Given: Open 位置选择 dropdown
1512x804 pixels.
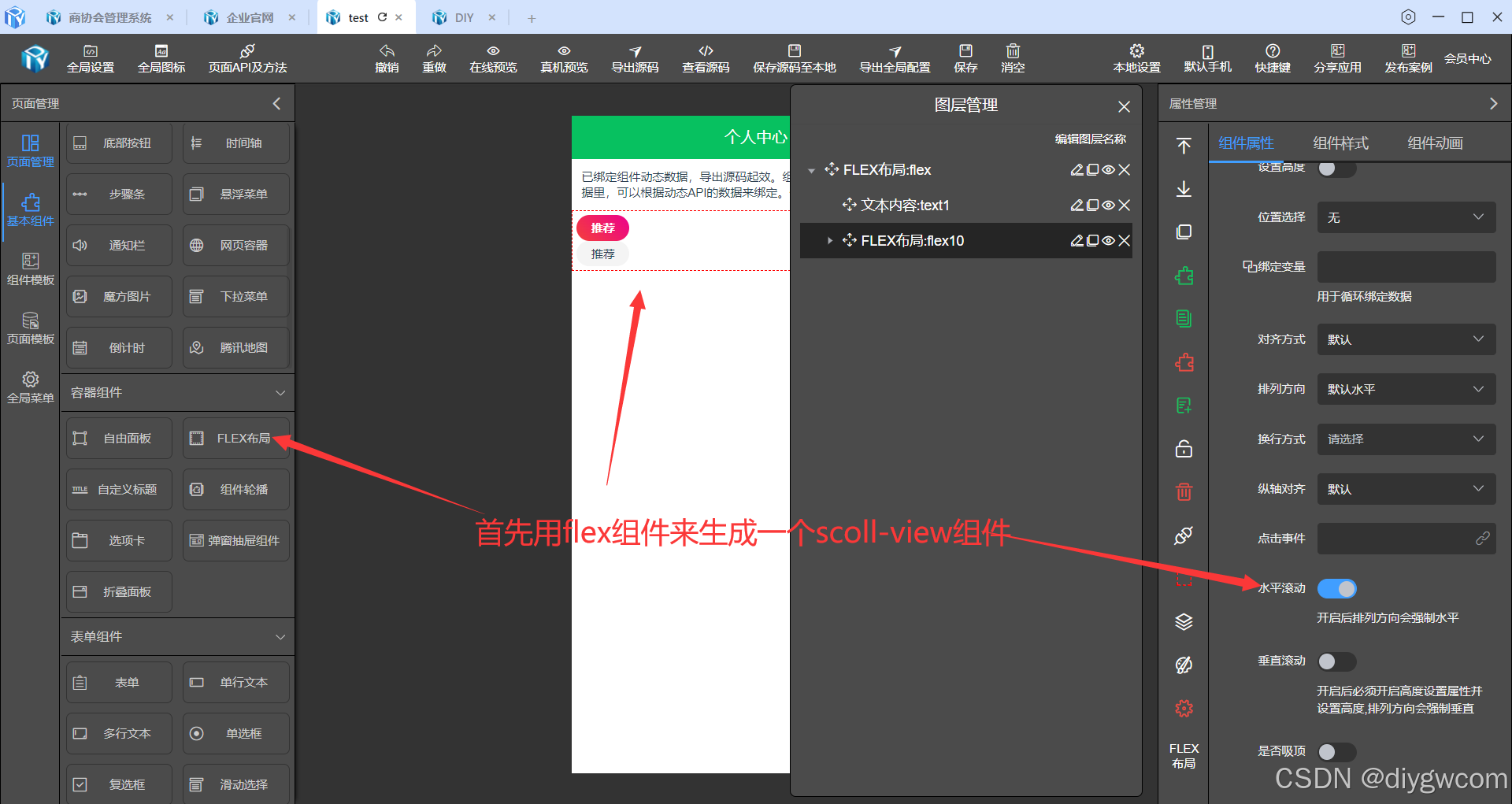Looking at the screenshot, I should [1406, 217].
